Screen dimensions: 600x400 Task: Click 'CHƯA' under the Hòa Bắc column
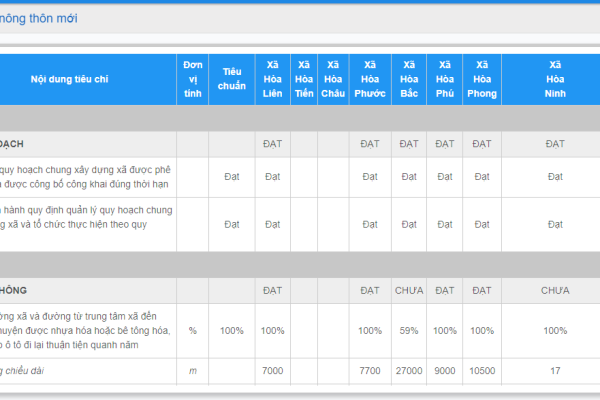(409, 291)
